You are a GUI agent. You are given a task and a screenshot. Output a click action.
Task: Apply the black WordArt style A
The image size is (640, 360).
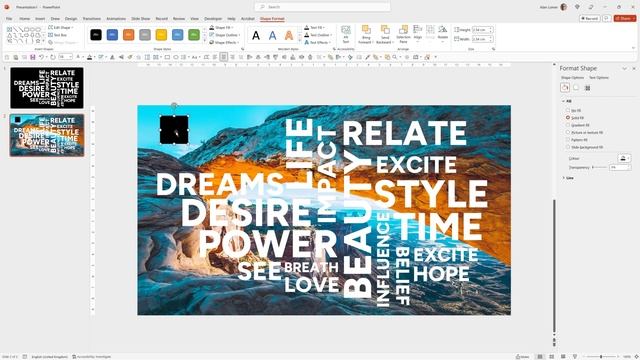pos(256,36)
